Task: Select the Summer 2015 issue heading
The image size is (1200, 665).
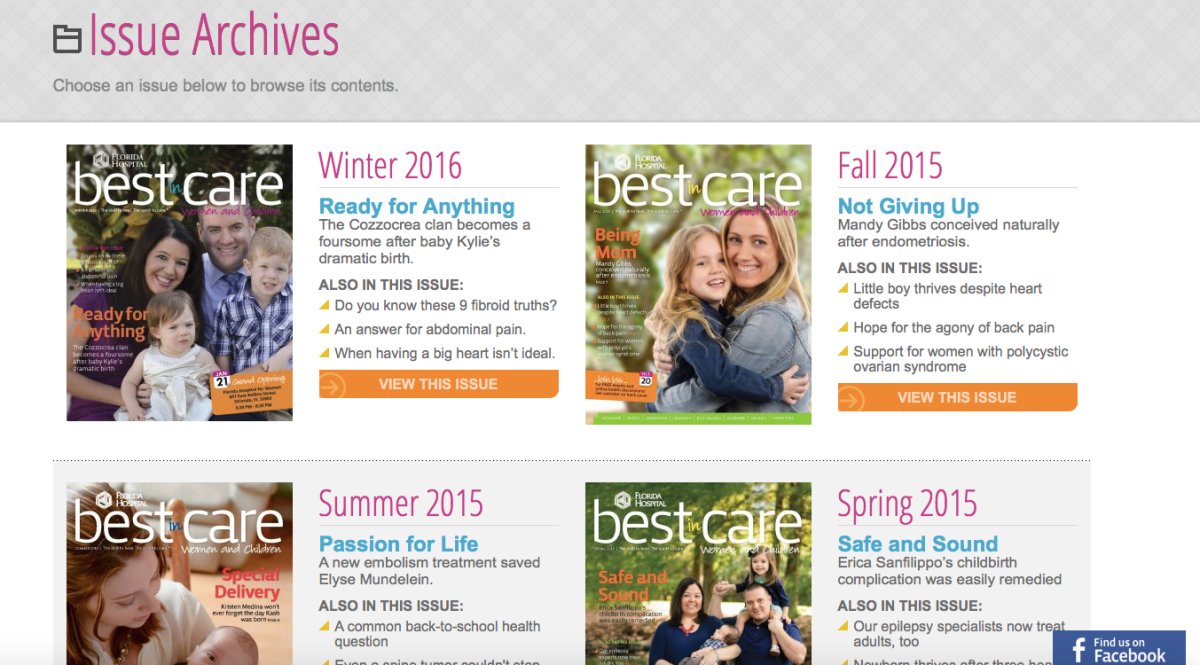Action: click(x=401, y=503)
